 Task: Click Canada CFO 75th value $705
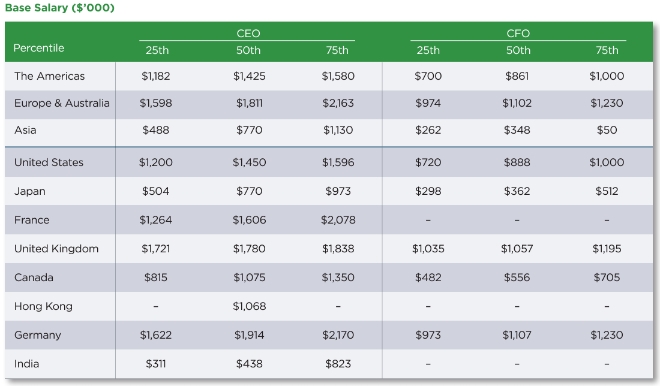[x=607, y=277]
